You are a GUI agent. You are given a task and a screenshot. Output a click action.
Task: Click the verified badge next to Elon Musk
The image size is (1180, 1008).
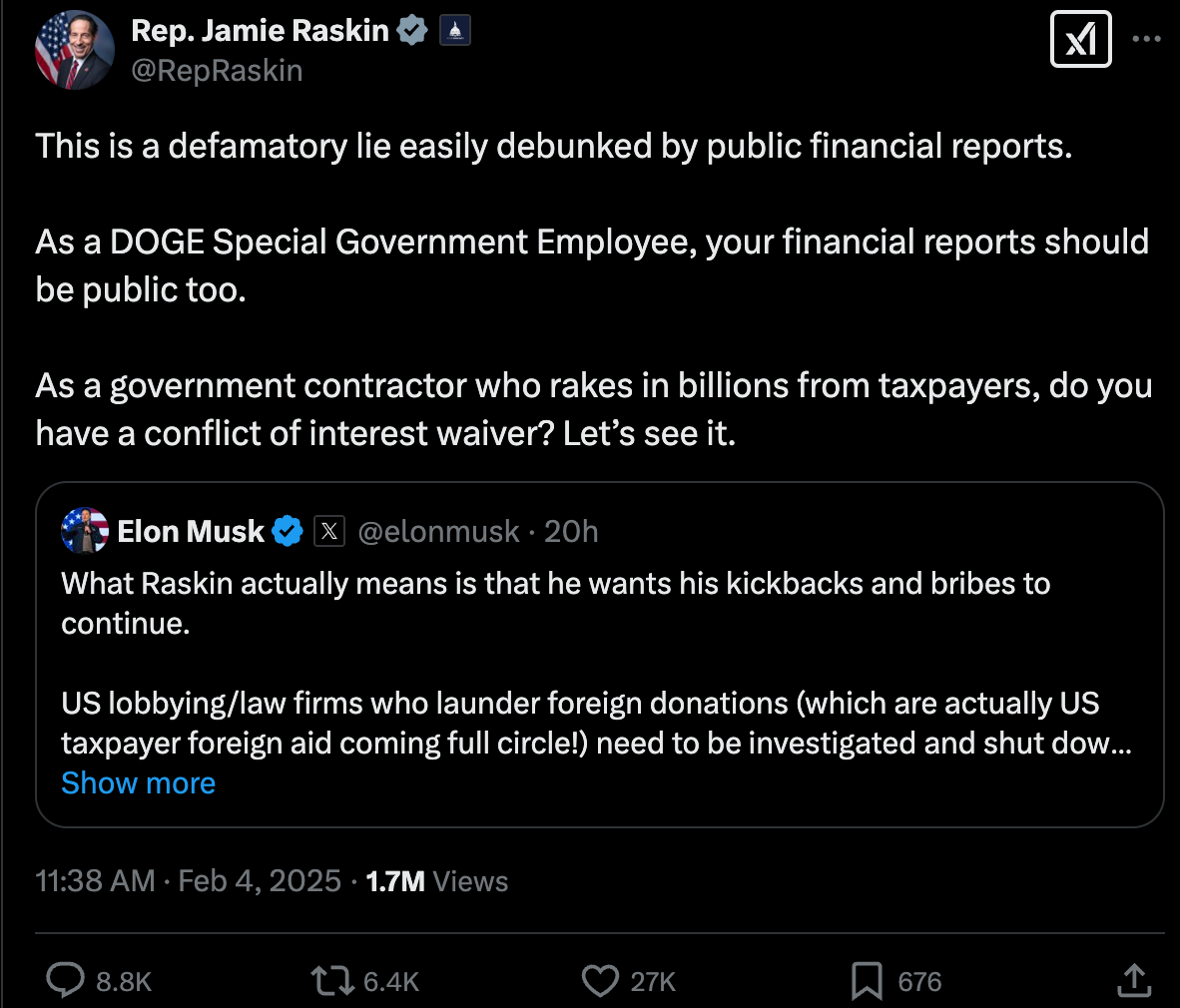coord(288,531)
